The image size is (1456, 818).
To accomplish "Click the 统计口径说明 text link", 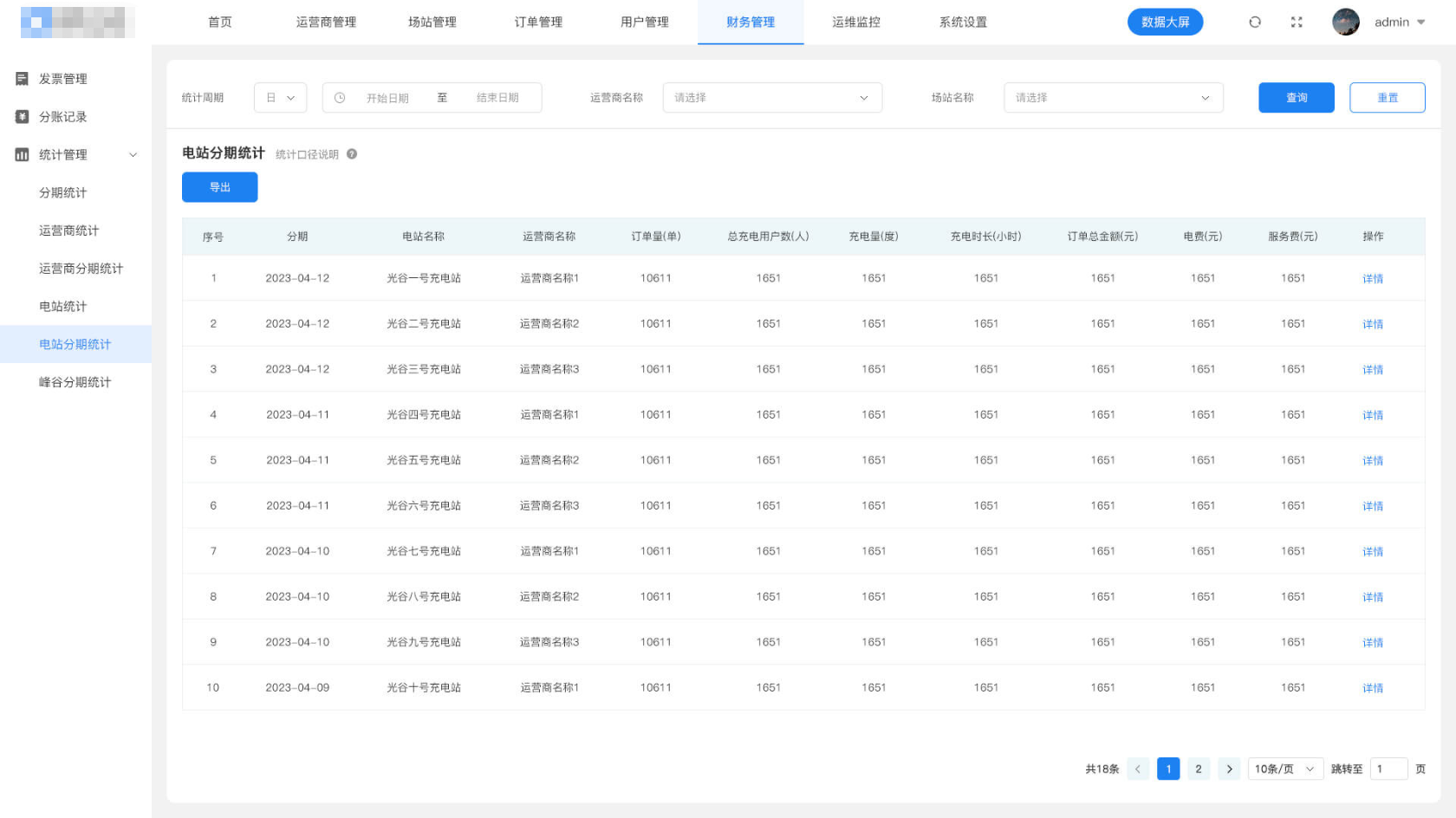I will (x=307, y=154).
